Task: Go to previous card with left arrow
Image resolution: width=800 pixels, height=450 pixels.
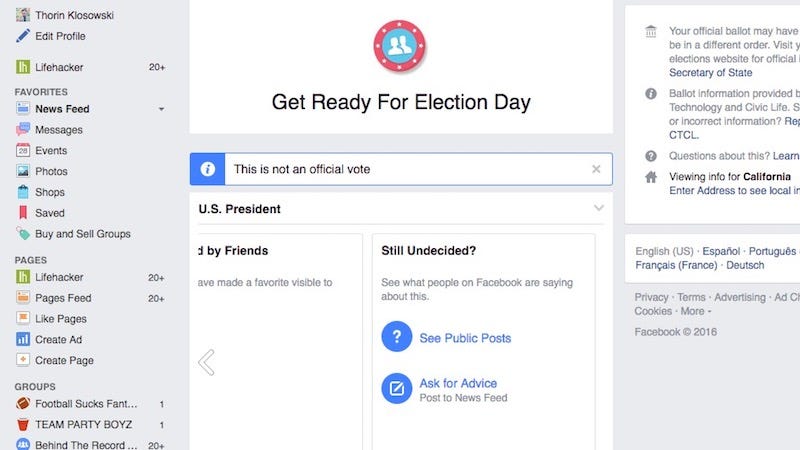Action: 207,363
